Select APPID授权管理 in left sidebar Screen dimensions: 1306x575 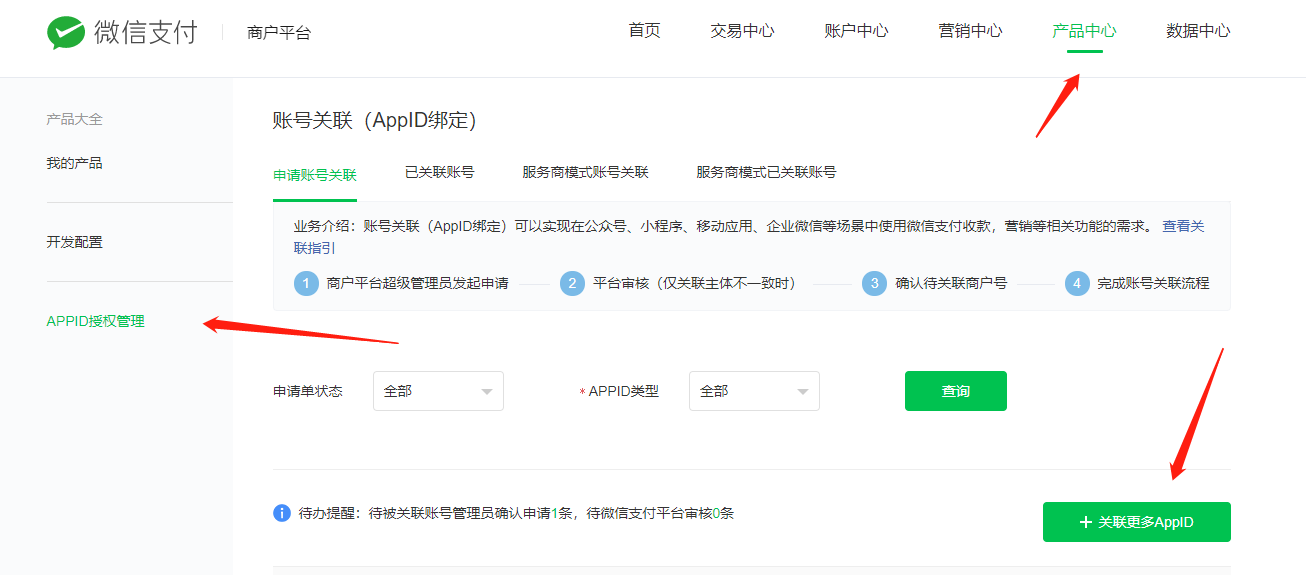[x=95, y=321]
